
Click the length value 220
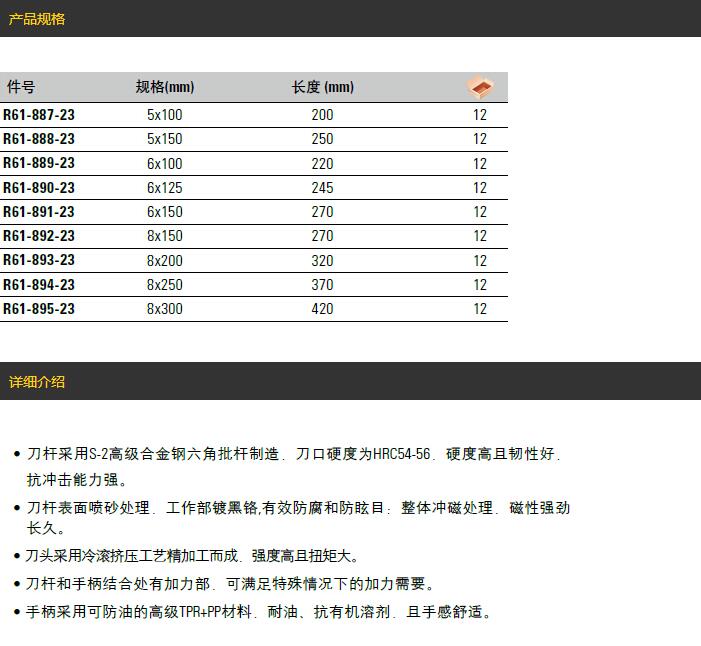tap(322, 164)
